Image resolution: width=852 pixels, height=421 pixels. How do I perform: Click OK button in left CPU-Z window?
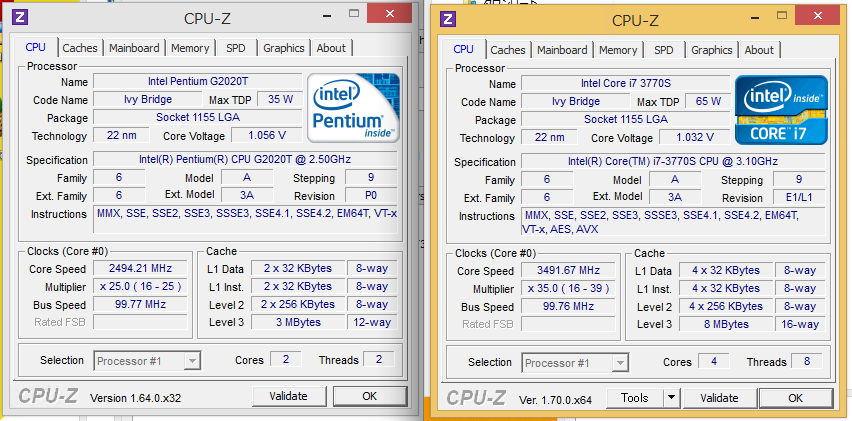pos(369,397)
